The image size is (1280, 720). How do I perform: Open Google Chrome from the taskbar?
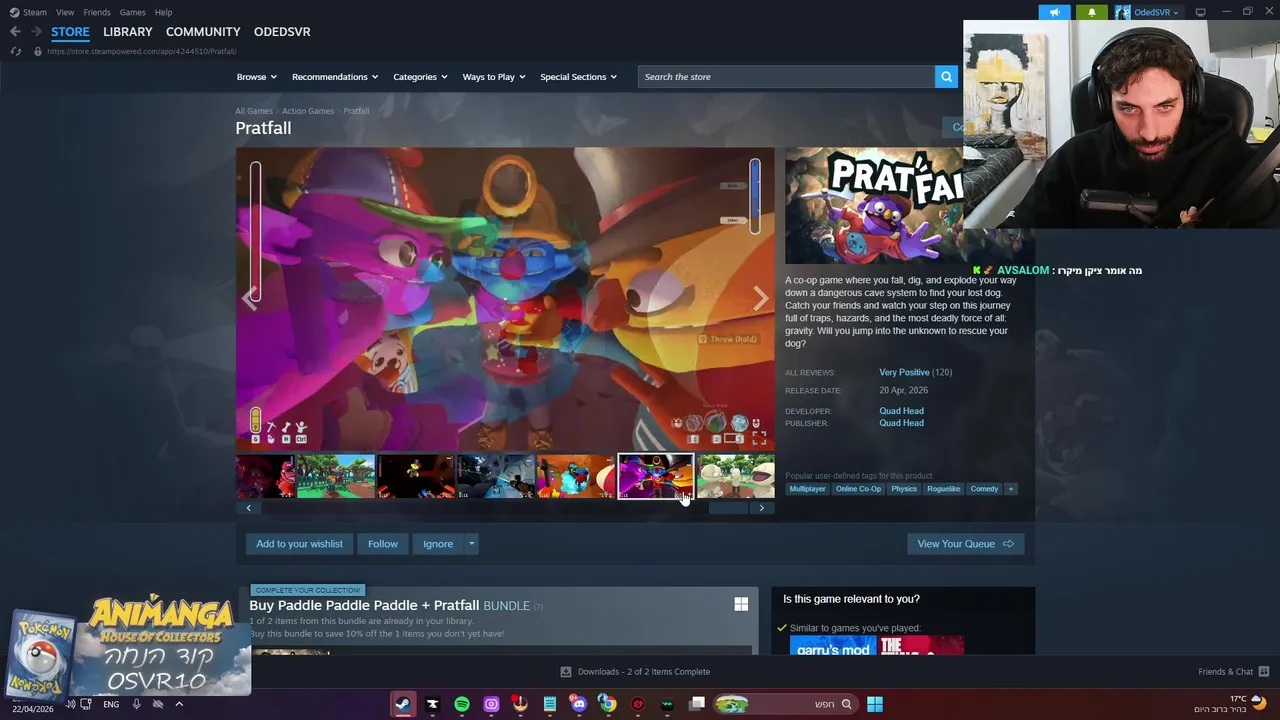pos(607,704)
